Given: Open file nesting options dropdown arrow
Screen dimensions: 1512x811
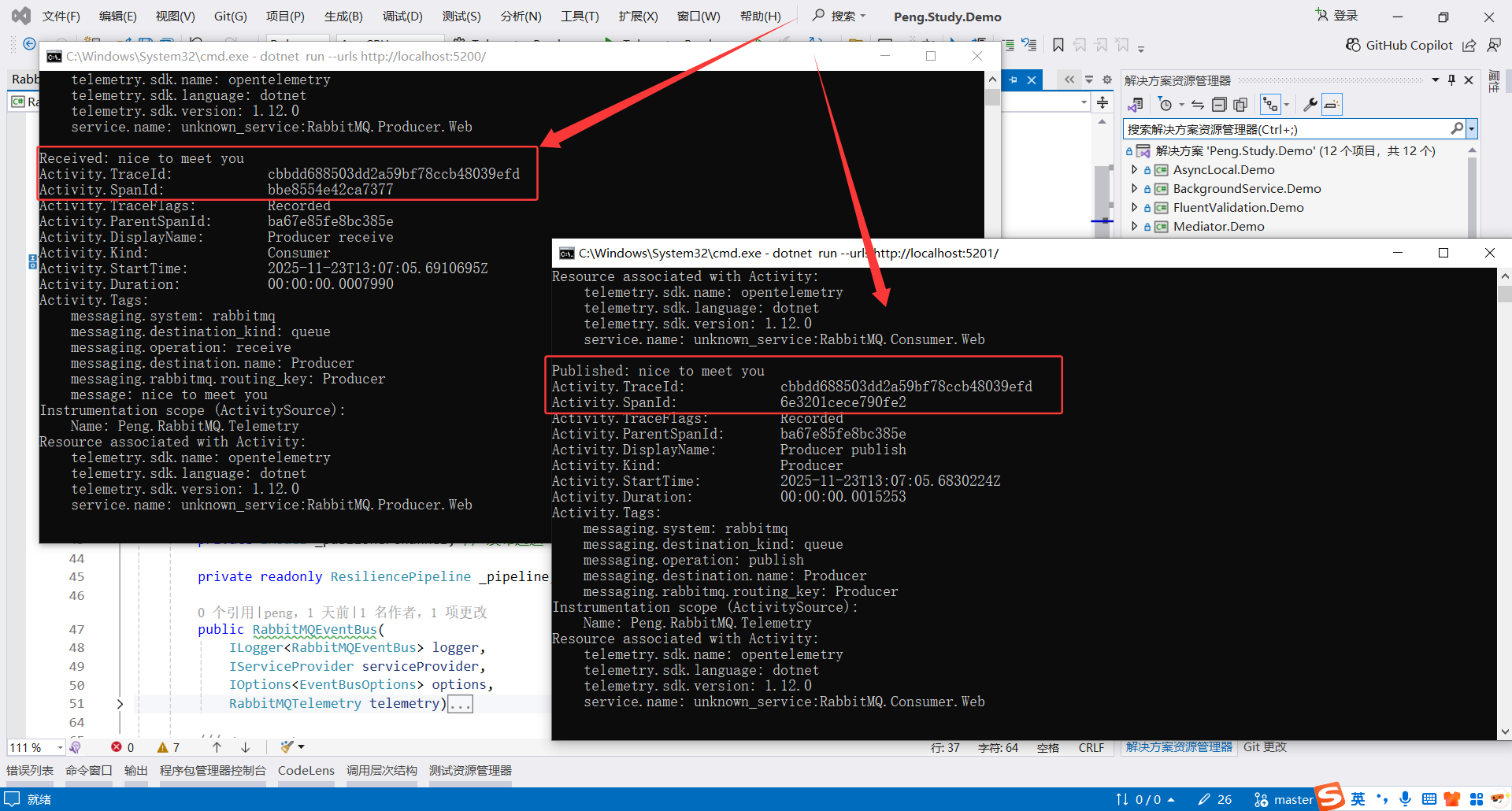Looking at the screenshot, I should pos(1287,105).
